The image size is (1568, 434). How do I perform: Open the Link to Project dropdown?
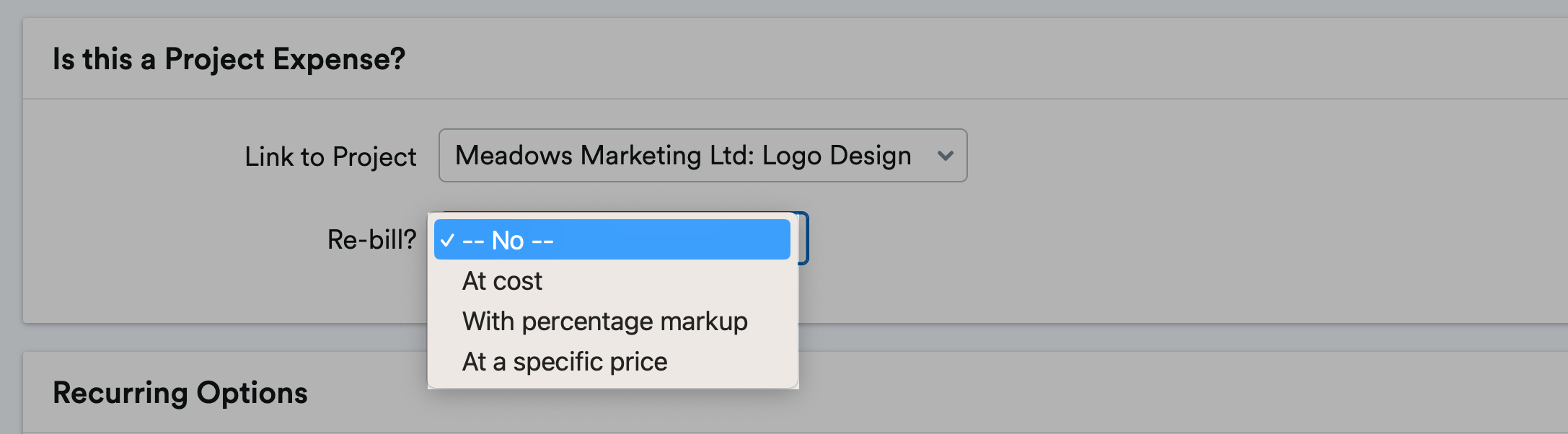(702, 155)
